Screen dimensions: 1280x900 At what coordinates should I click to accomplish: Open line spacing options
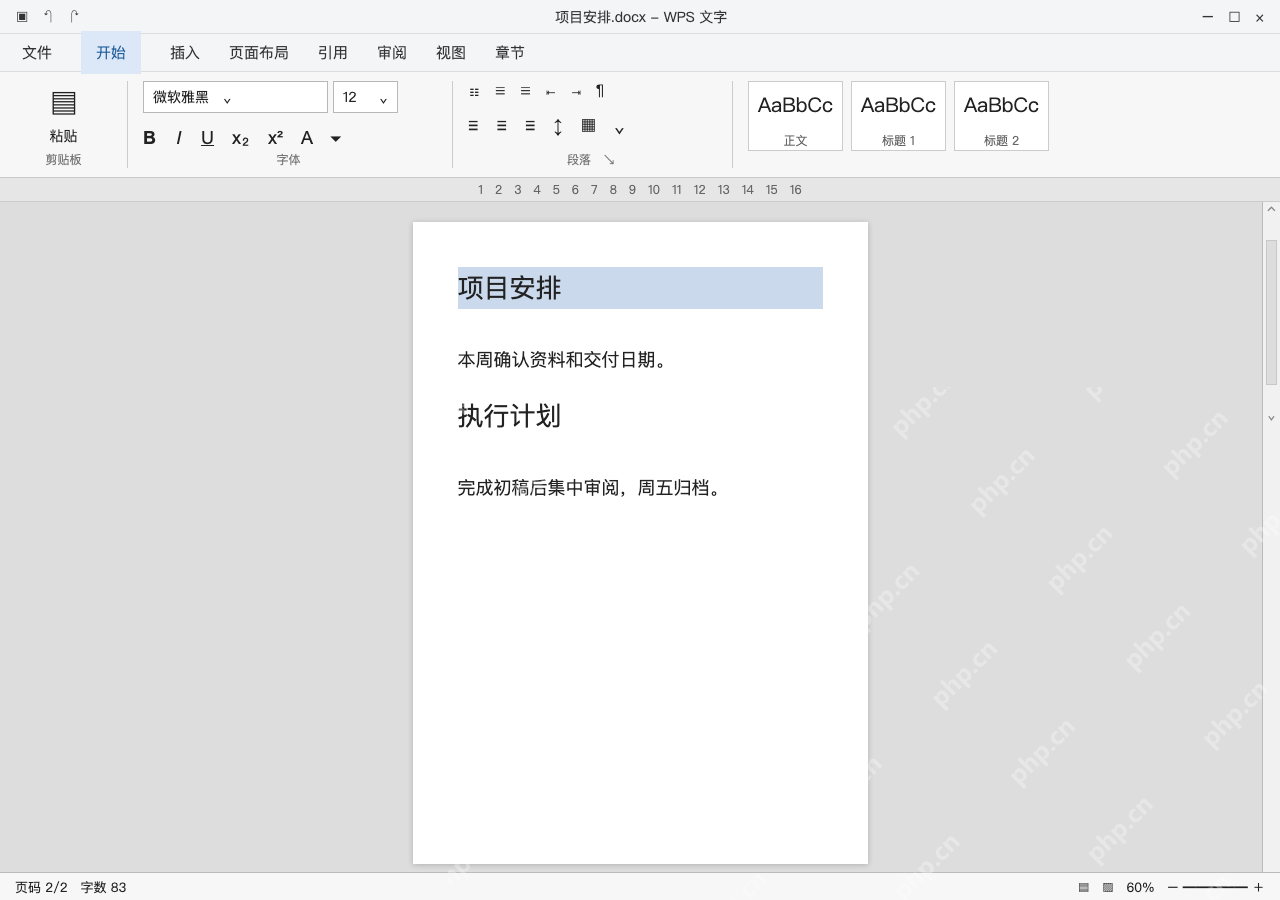coord(558,127)
